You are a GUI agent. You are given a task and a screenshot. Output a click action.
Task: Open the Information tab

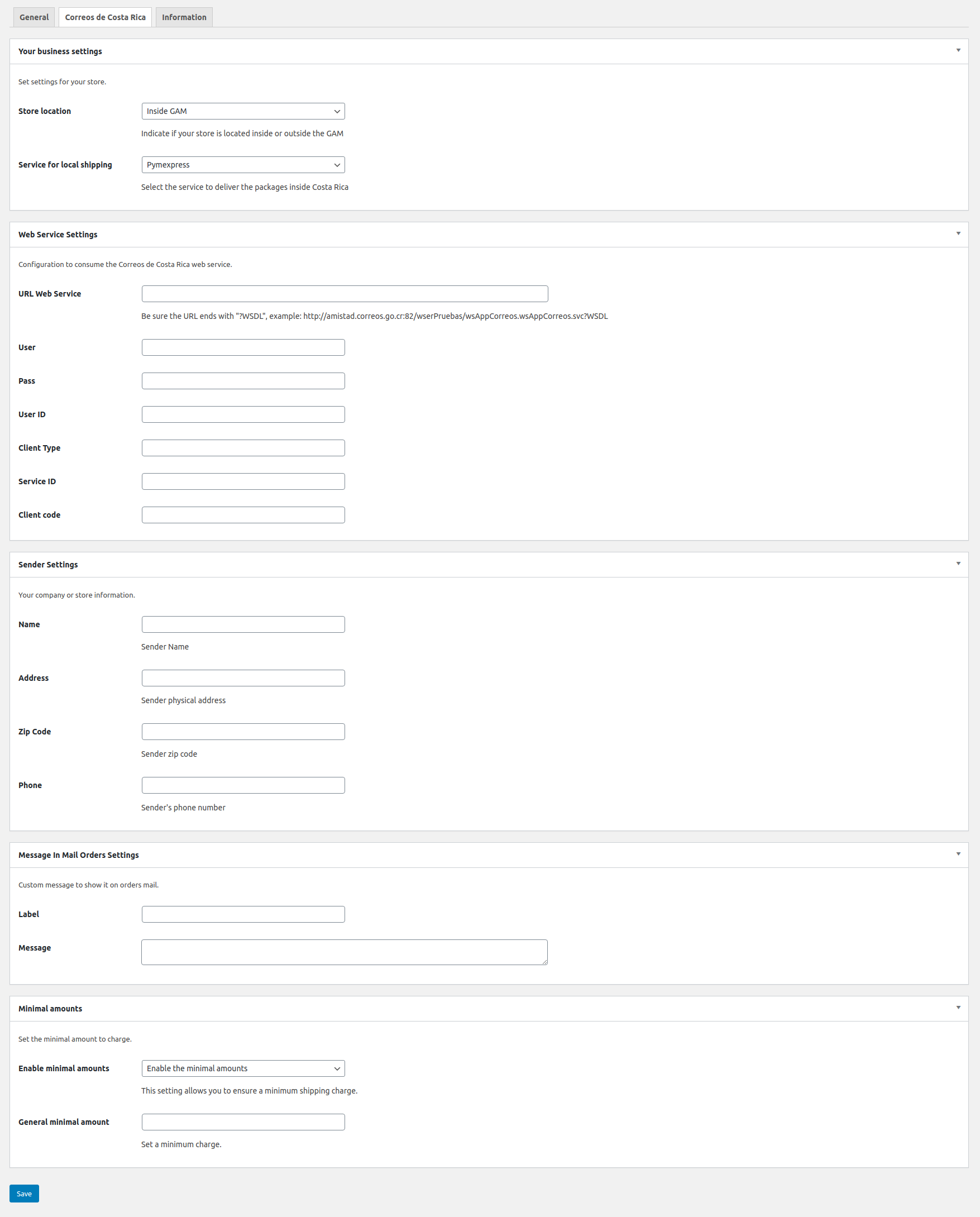[184, 17]
